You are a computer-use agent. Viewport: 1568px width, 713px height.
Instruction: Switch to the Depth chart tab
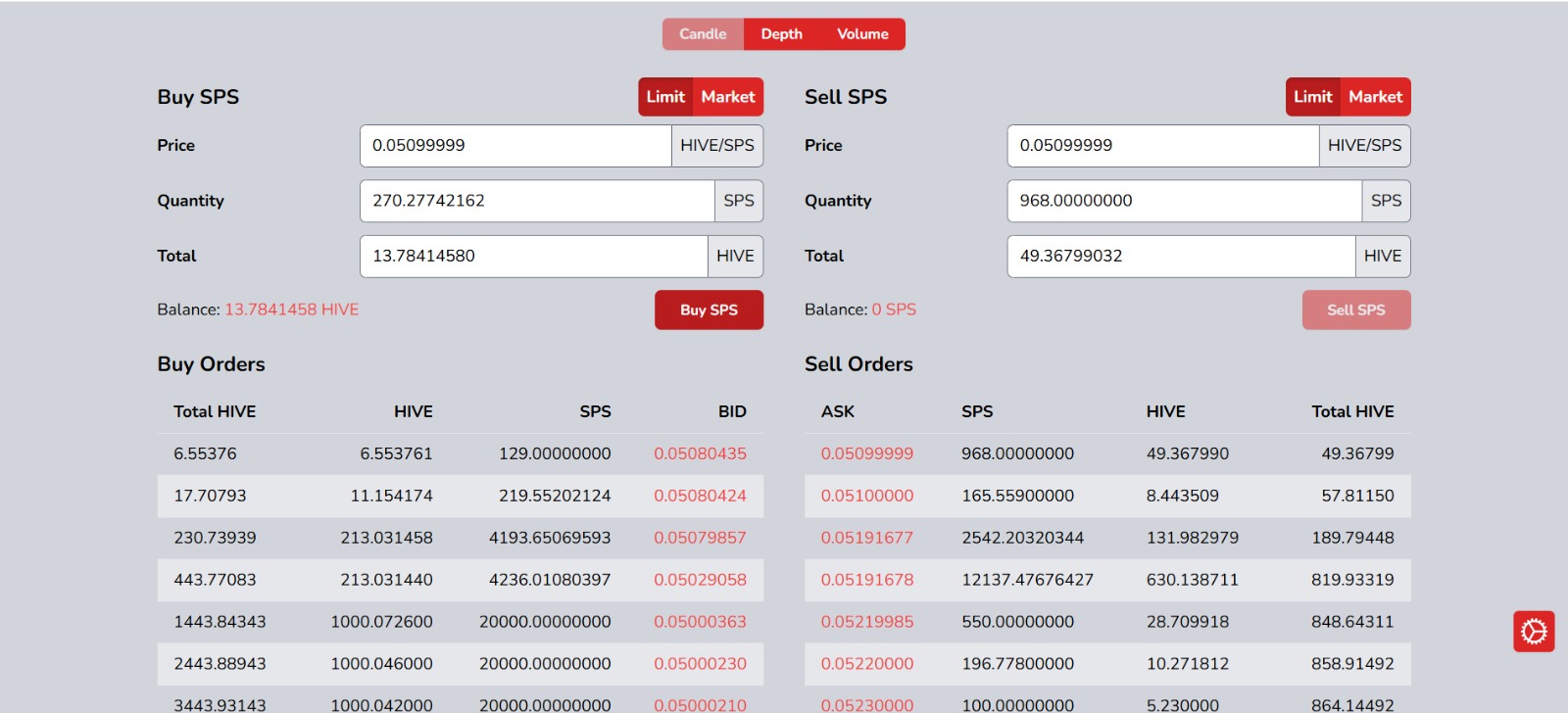point(781,34)
